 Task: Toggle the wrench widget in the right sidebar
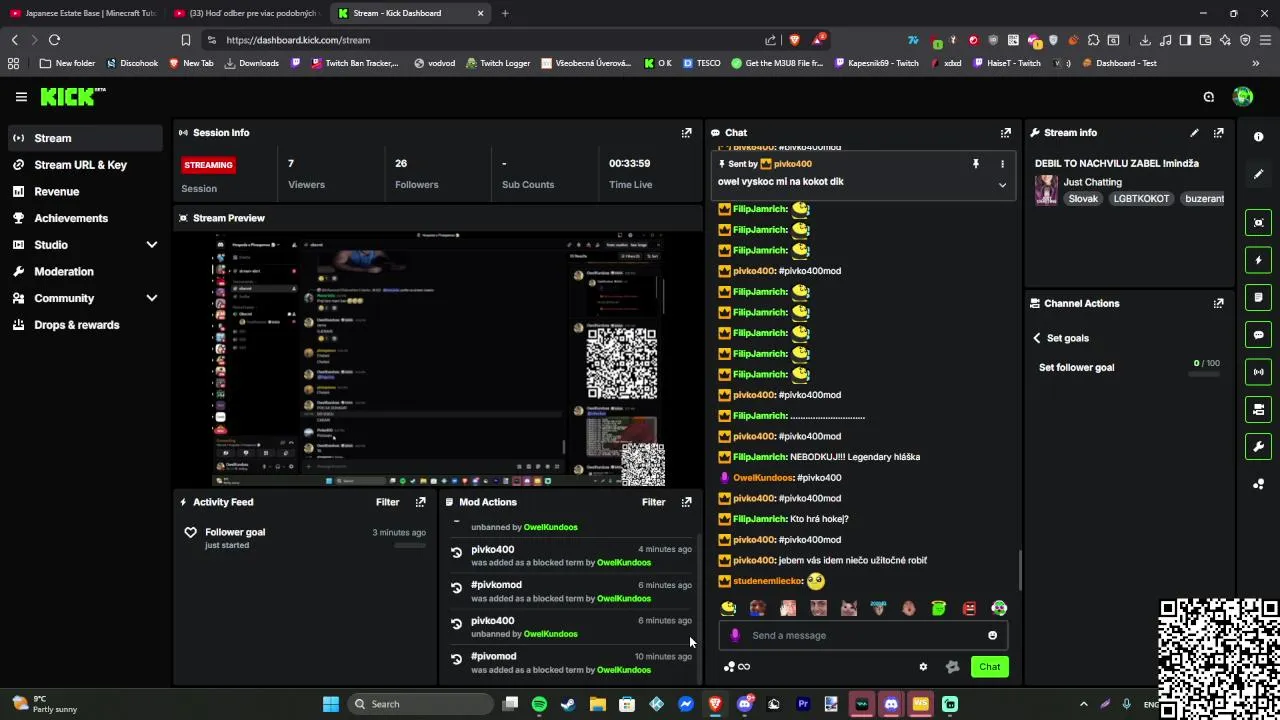tap(1258, 446)
